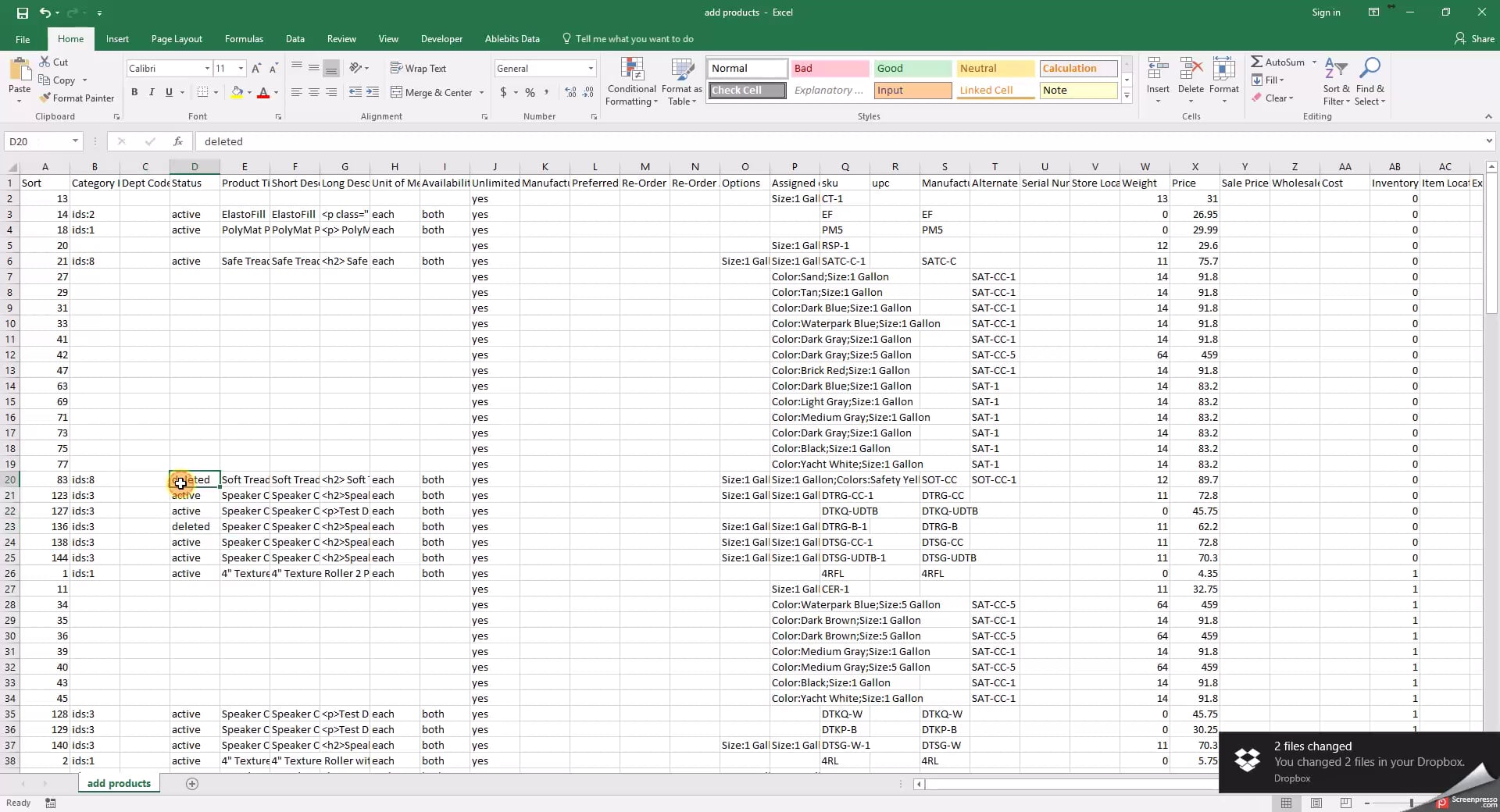
Task: Pick the Fill Color swatch
Action: click(237, 92)
